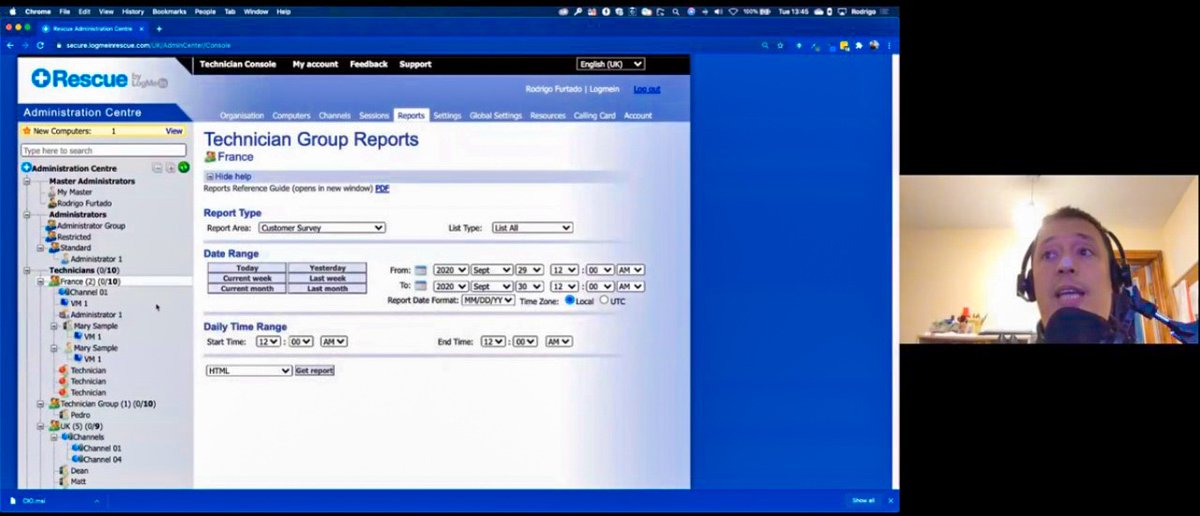The height and width of the screenshot is (516, 1200).
Task: Bookmark this page with the star icon
Action: pyautogui.click(x=780, y=45)
